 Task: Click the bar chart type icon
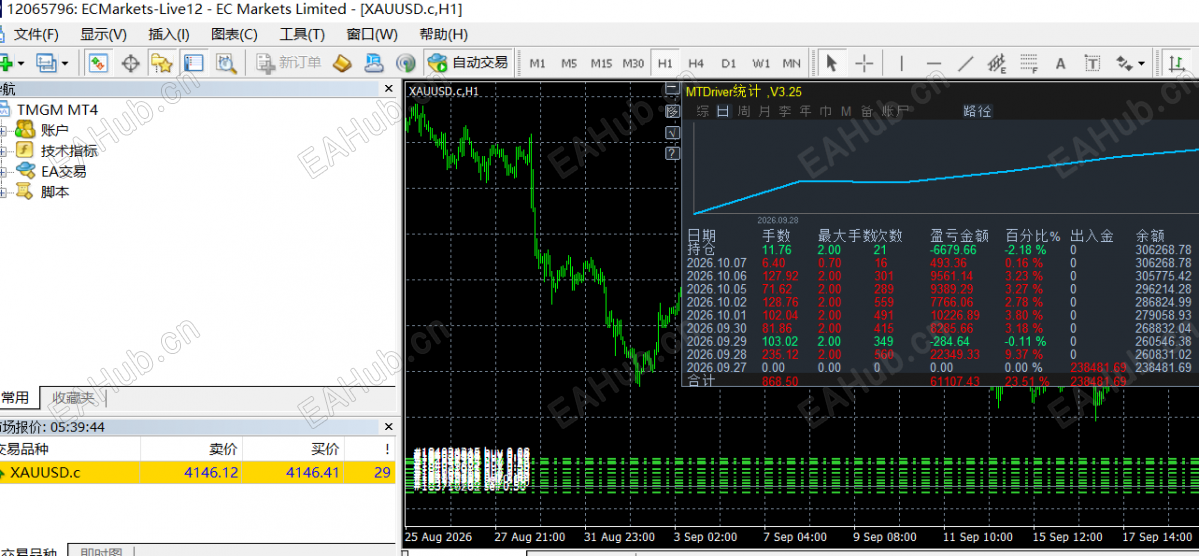(1175, 63)
